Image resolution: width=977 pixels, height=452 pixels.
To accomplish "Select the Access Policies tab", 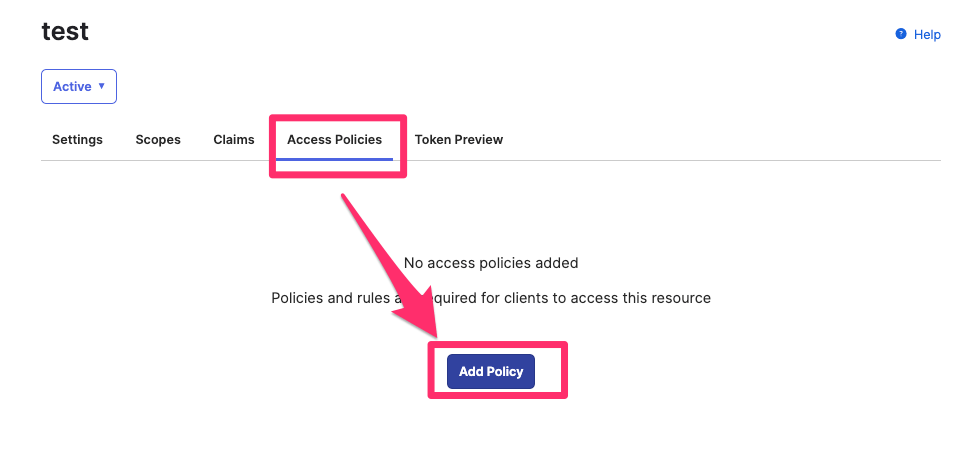I will coord(335,140).
